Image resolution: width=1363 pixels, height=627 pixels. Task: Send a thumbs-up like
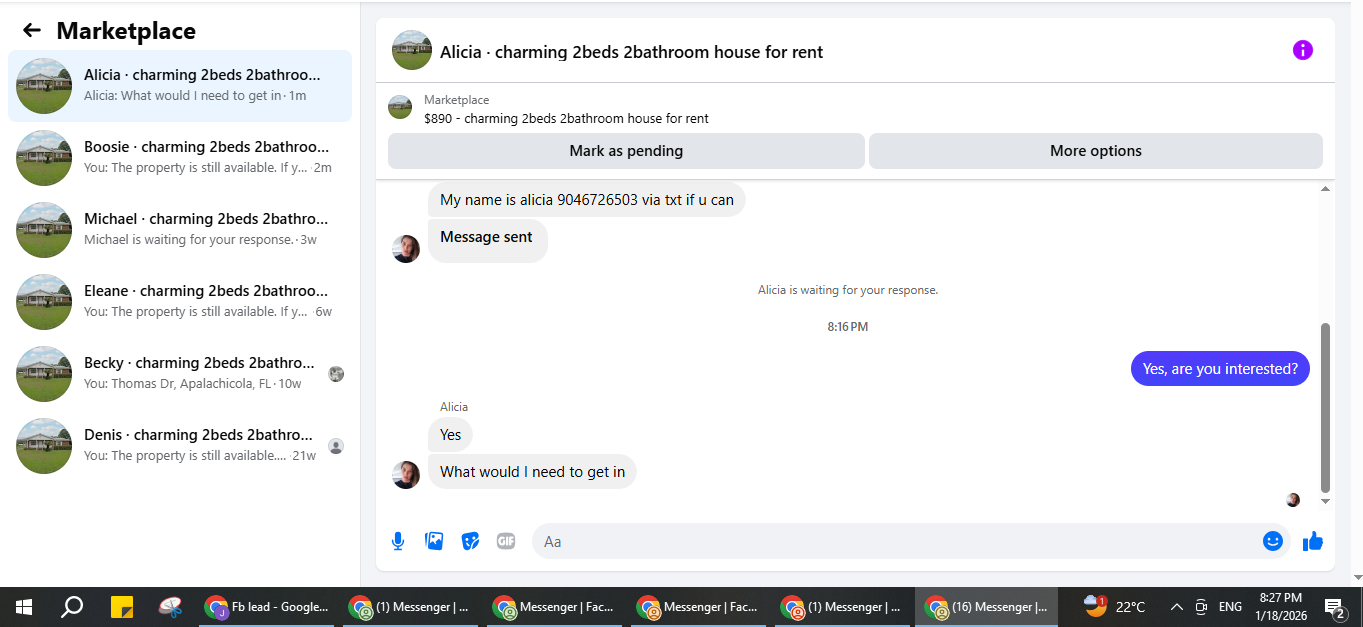pyautogui.click(x=1313, y=541)
